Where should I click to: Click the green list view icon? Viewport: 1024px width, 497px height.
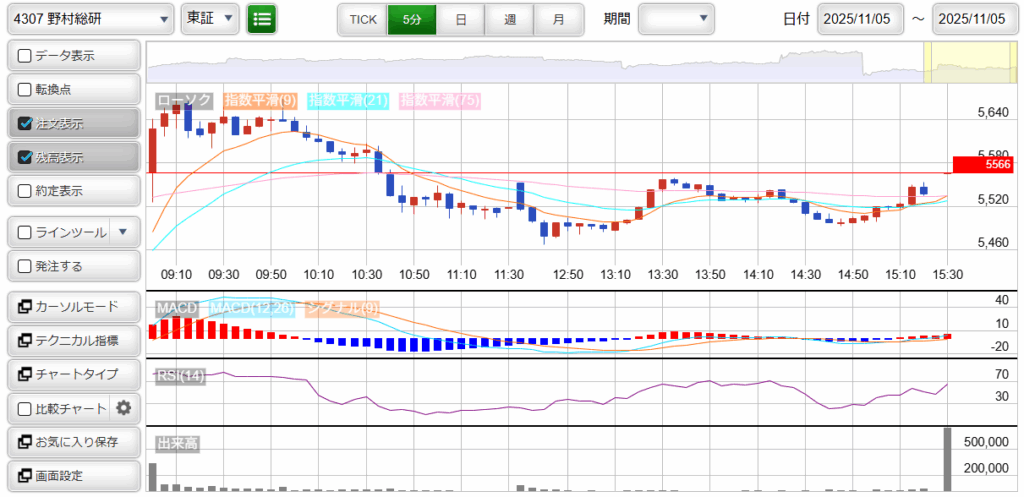(262, 18)
